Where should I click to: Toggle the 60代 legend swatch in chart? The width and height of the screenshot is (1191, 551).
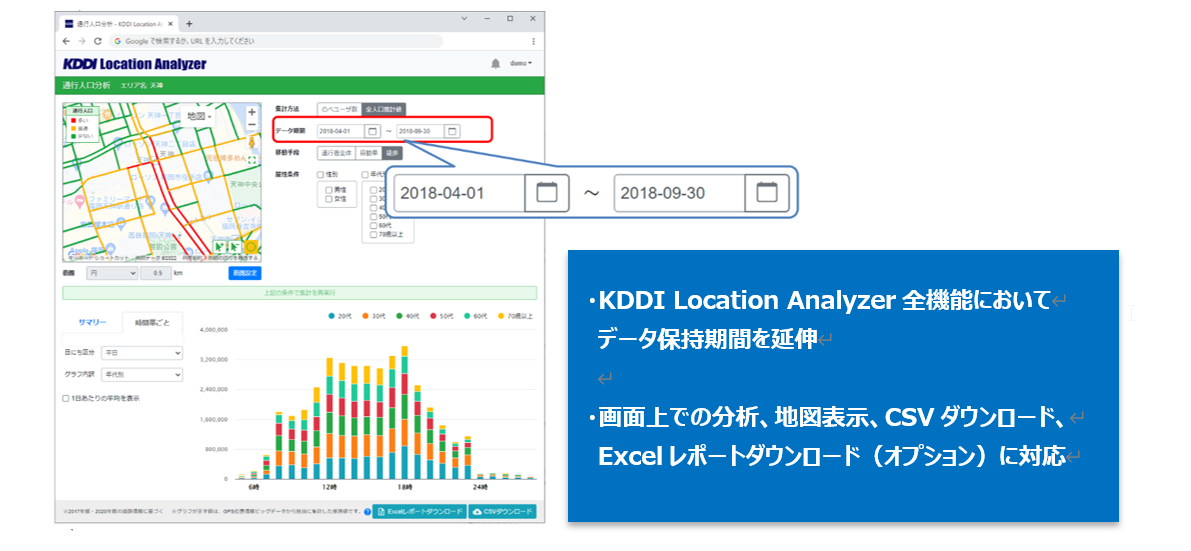click(x=466, y=315)
